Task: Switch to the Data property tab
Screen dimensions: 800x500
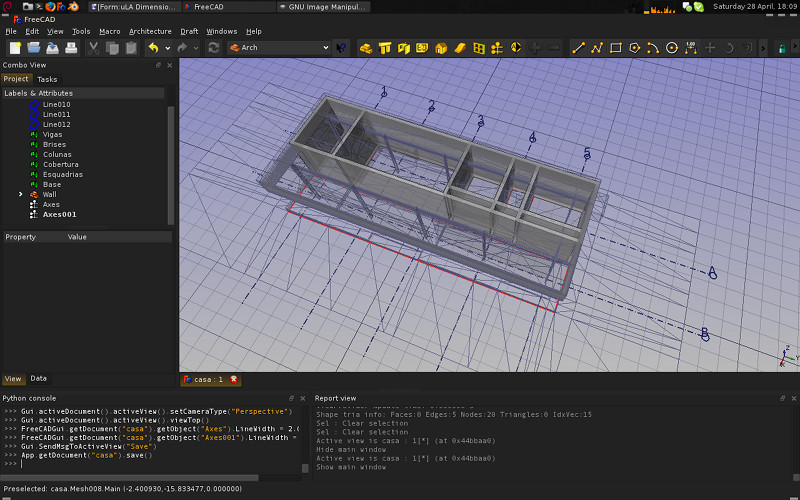Action: click(38, 379)
